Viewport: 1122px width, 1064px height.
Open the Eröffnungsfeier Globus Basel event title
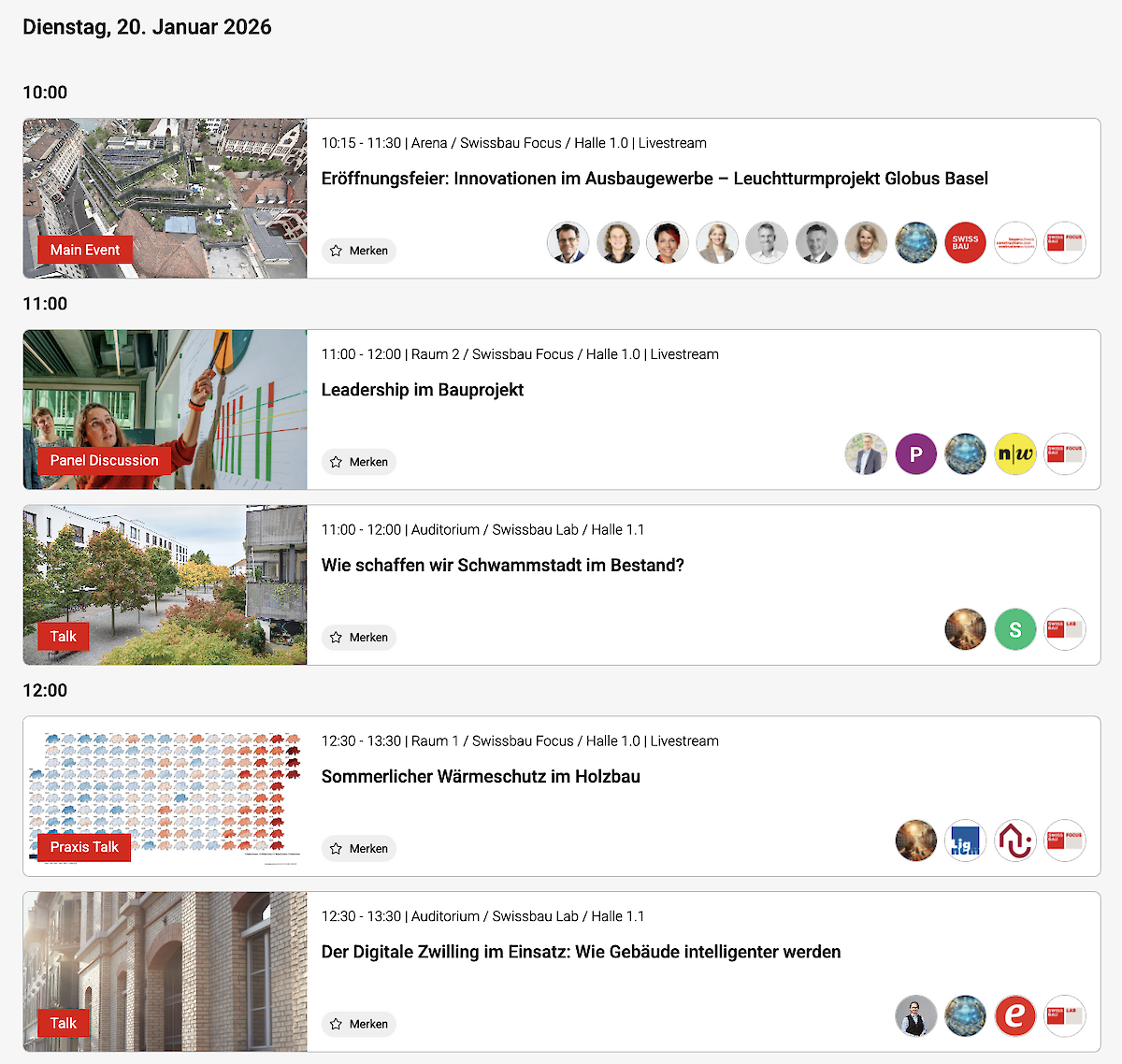(654, 179)
